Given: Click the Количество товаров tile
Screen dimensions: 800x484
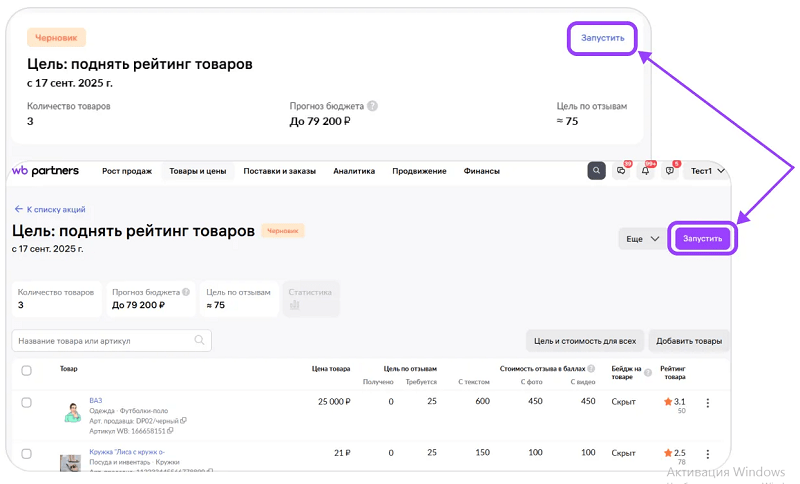Looking at the screenshot, I should click(56, 299).
